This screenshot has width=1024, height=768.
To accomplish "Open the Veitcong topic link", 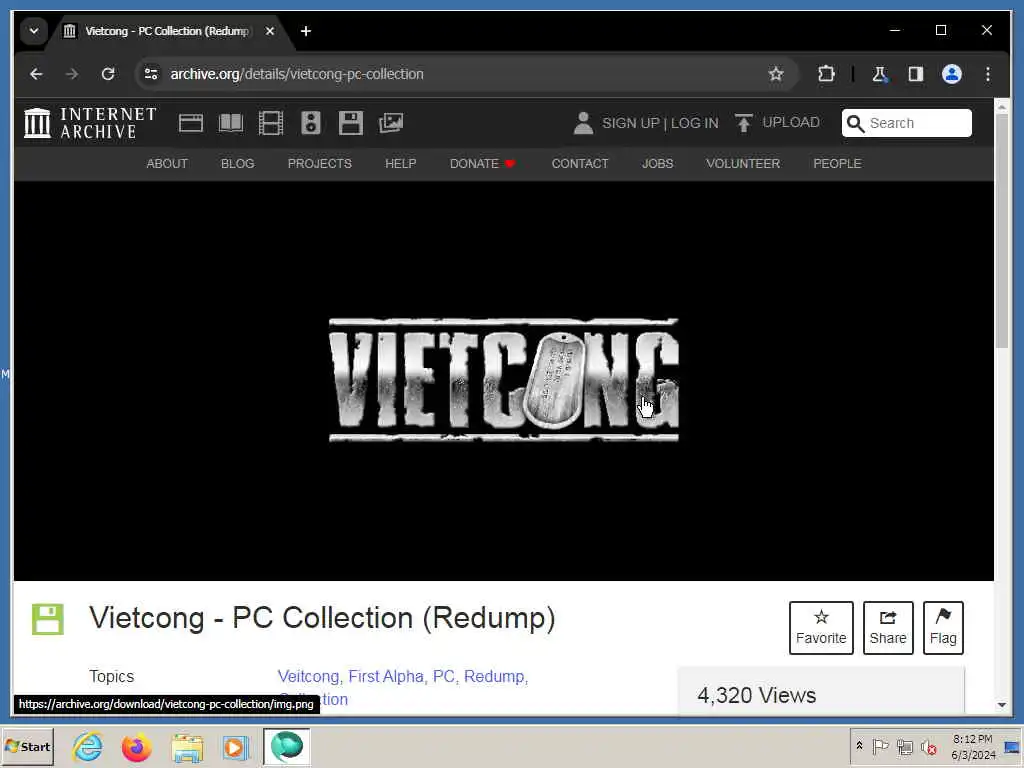I will 308,677.
